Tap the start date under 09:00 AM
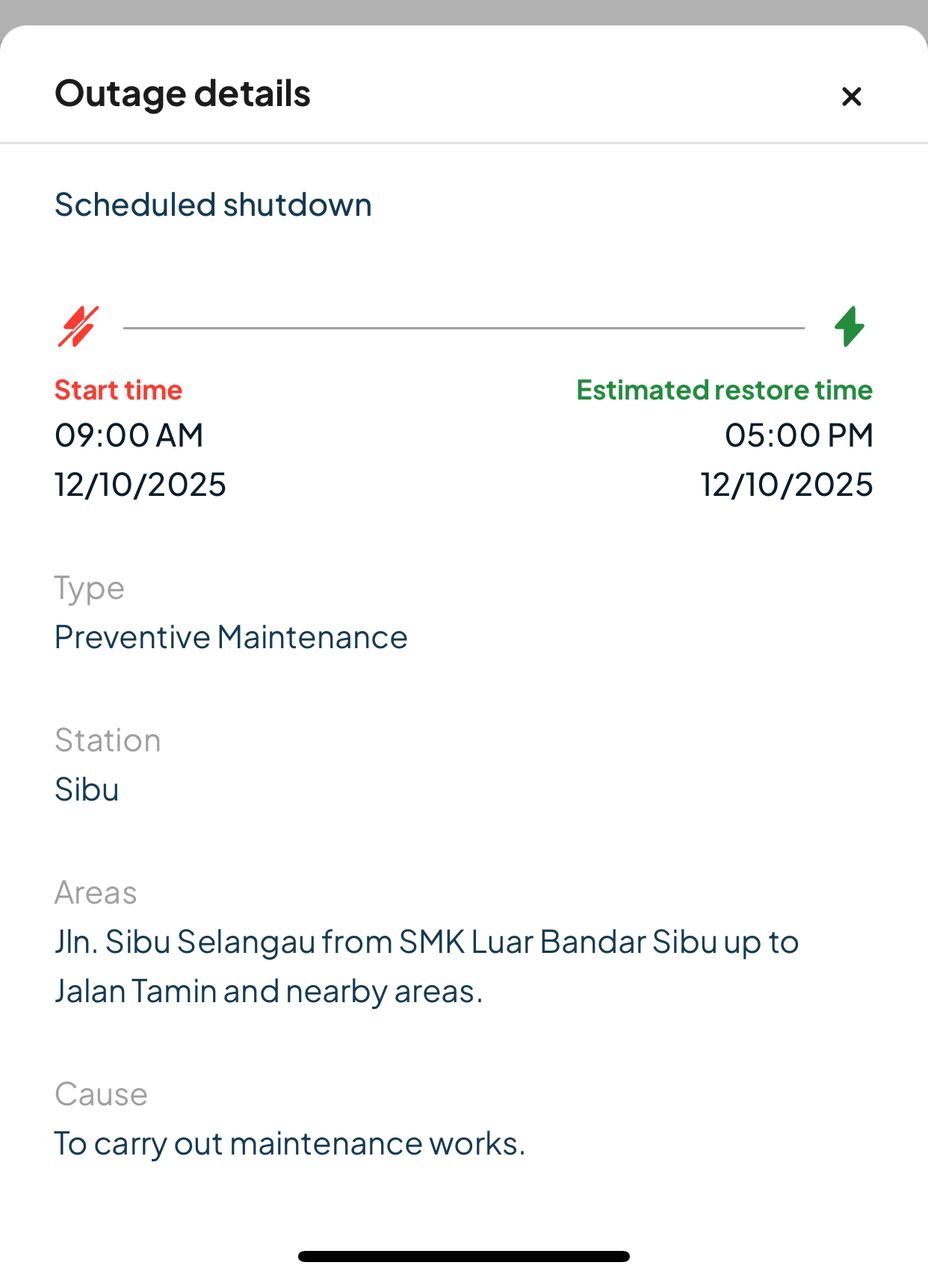The image size is (928, 1280). (x=140, y=485)
